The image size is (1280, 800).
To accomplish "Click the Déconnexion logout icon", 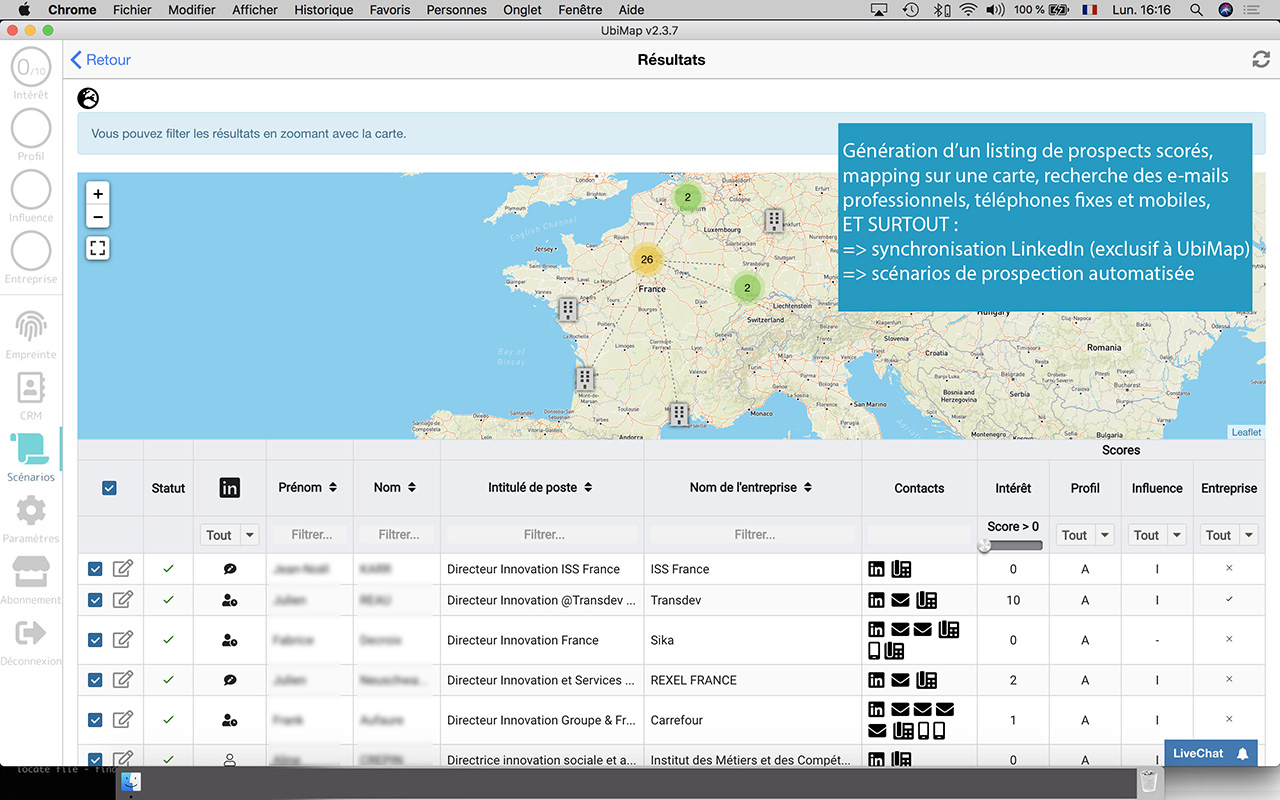I will click(31, 632).
